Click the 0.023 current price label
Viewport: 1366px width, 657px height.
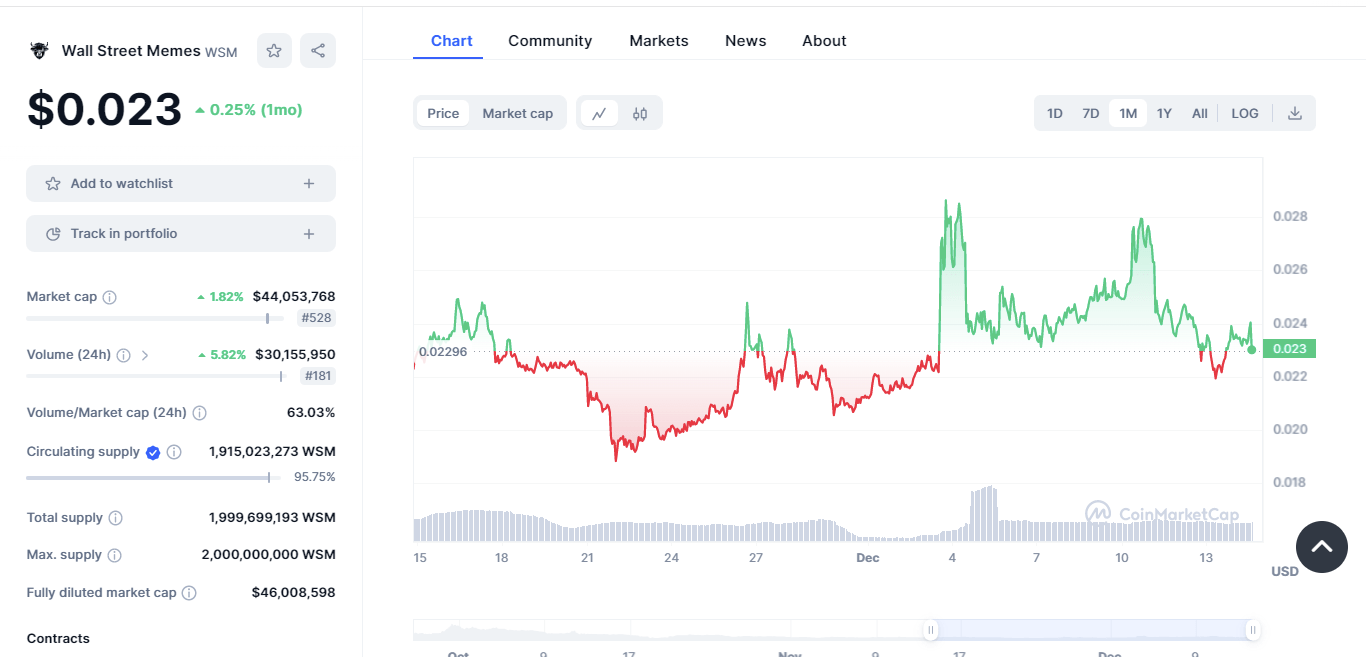[x=1290, y=349]
